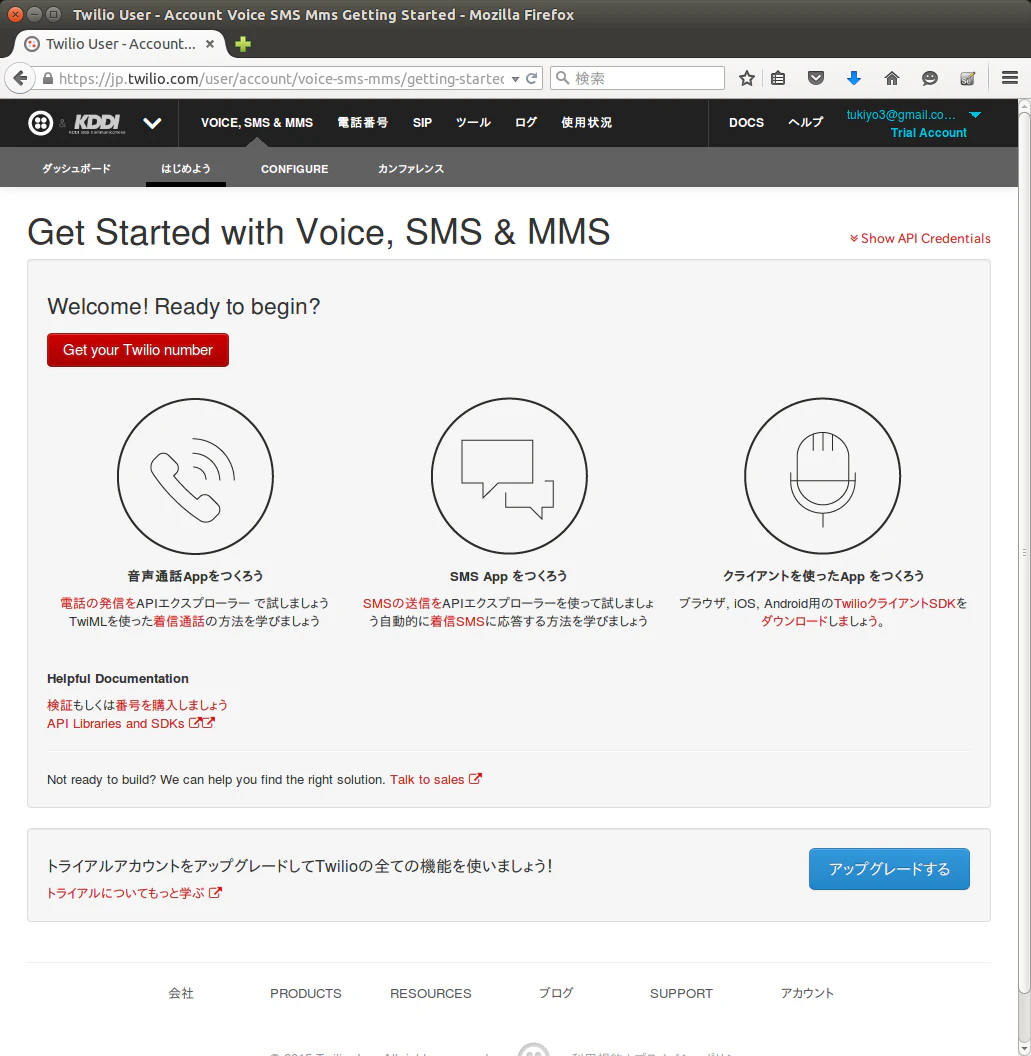
Task: Open the Firefox hamburger menu
Action: click(x=1009, y=78)
